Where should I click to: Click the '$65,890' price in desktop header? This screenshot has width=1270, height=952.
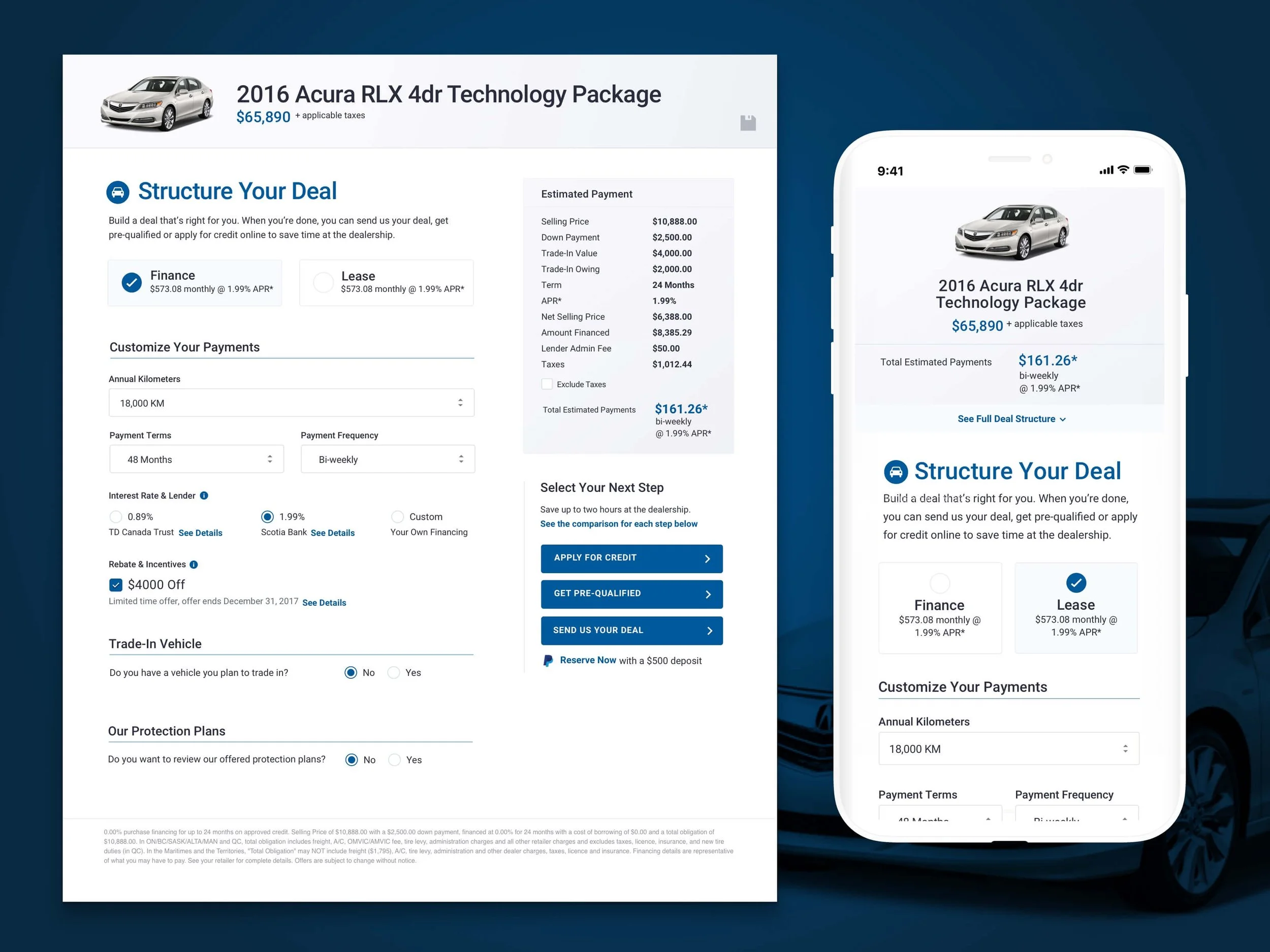(x=264, y=117)
